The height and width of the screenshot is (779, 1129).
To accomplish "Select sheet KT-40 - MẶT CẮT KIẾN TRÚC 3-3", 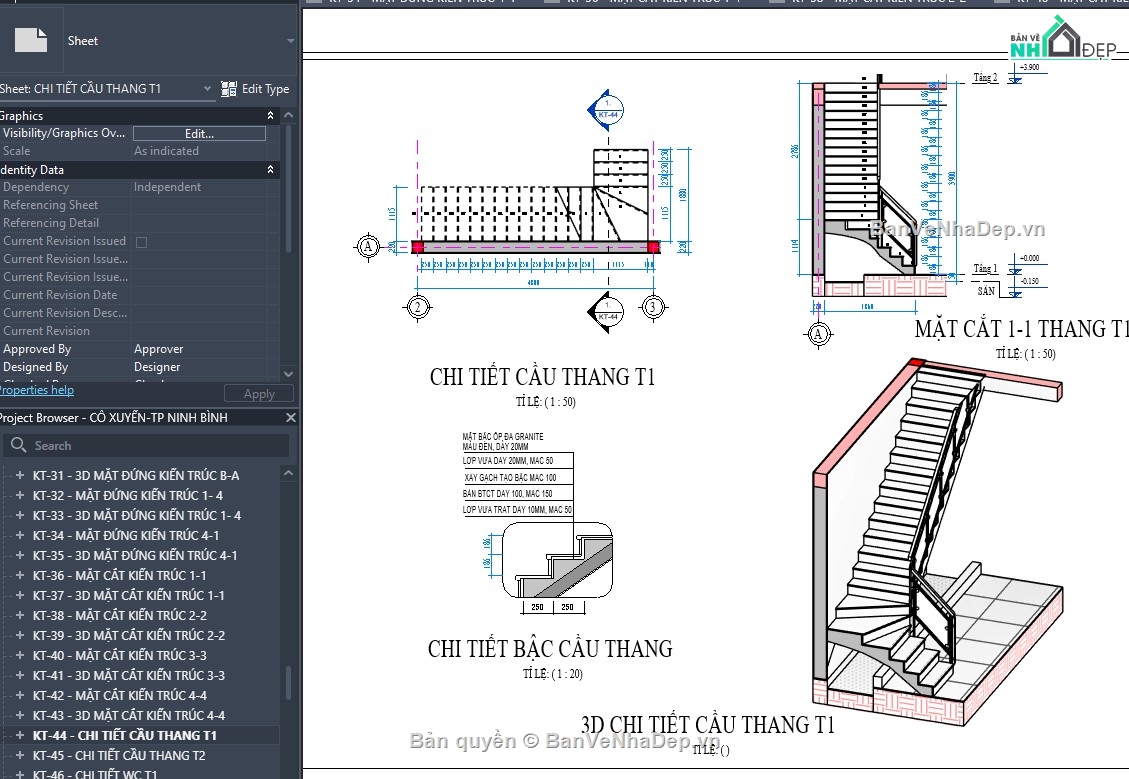I will pos(119,655).
